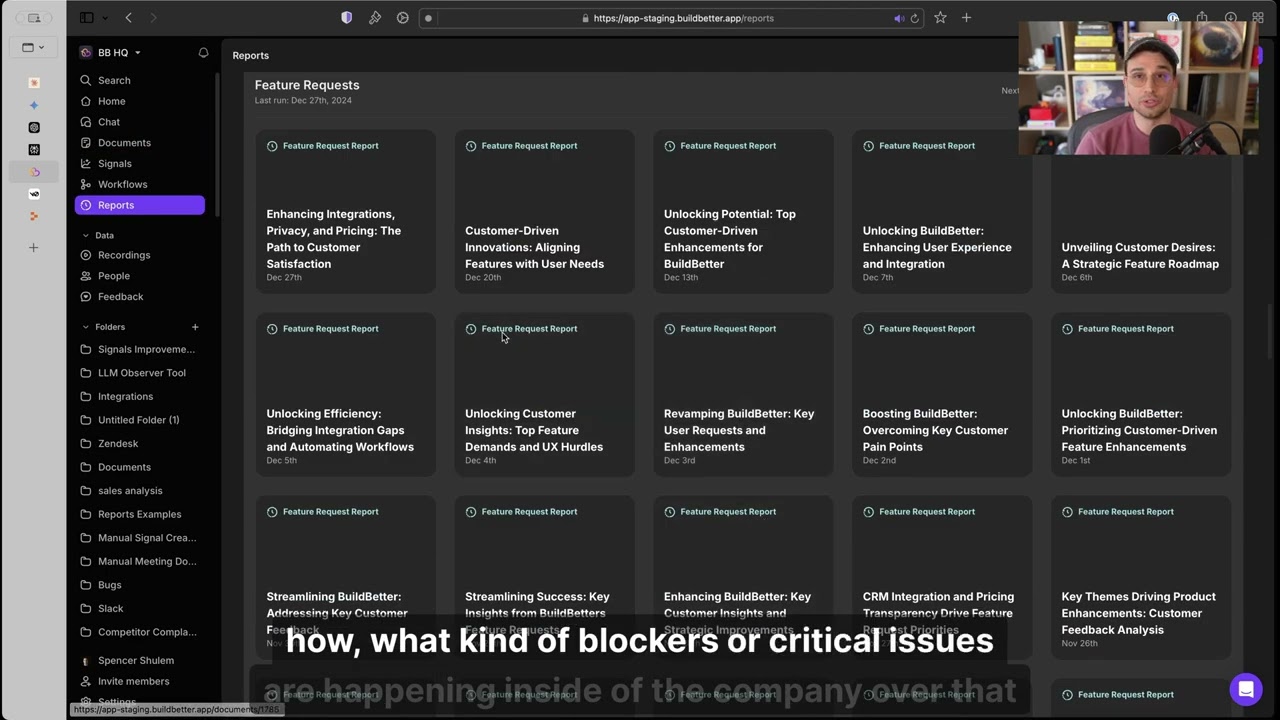Click the browser address bar URL
This screenshot has width=1280, height=720.
point(683,18)
